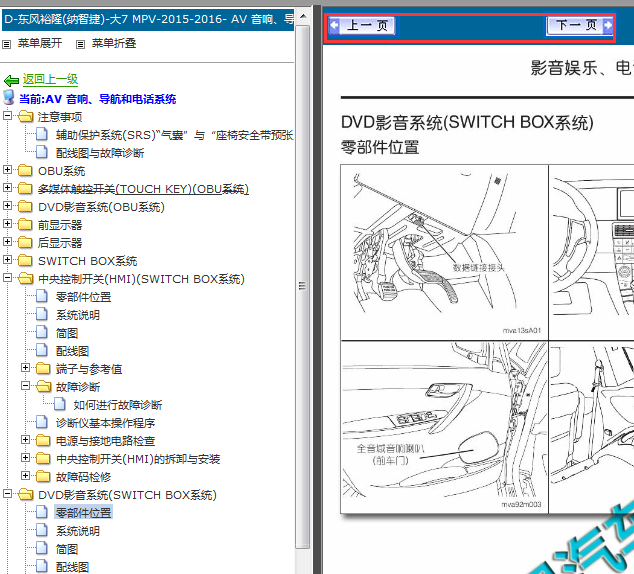Expand the 后显示器 folder

[x=7, y=241]
